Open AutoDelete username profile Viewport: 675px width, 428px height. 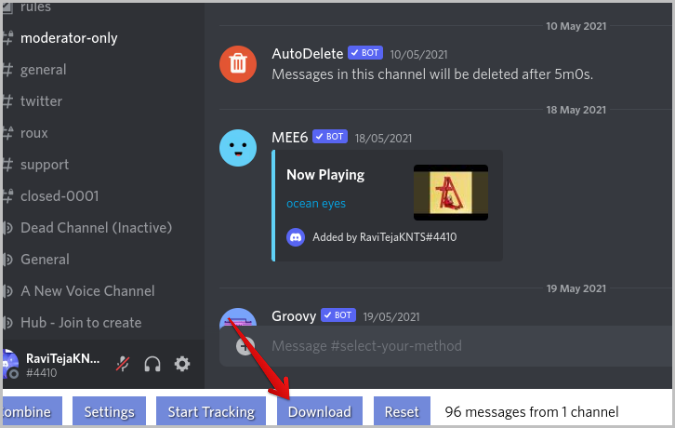(x=307, y=54)
